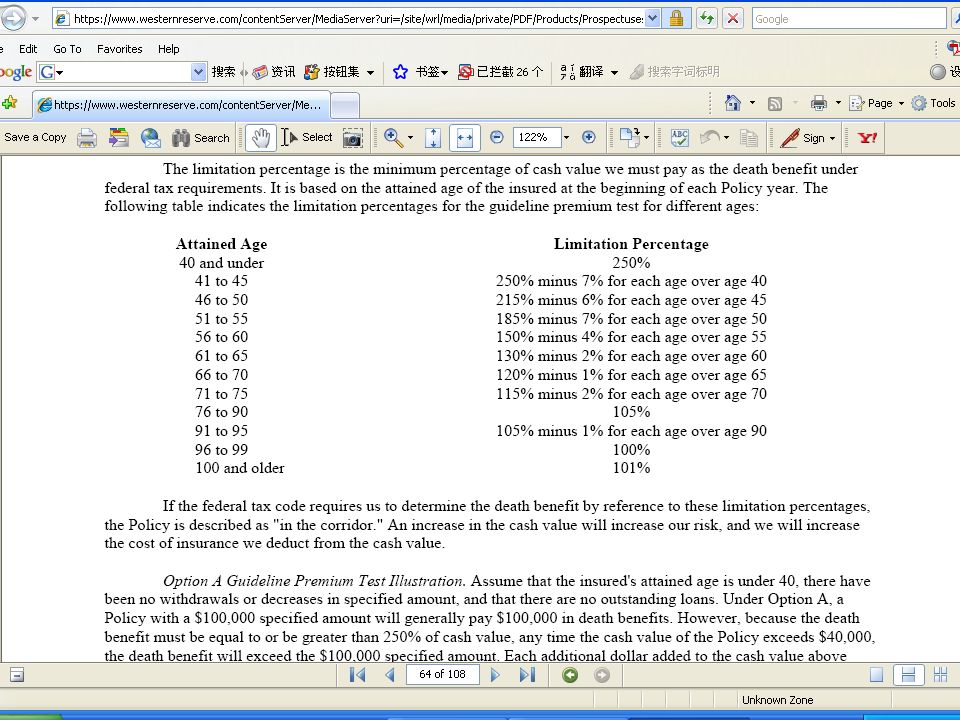The height and width of the screenshot is (720, 960).
Task: Choose the Select text tool
Action: point(307,138)
